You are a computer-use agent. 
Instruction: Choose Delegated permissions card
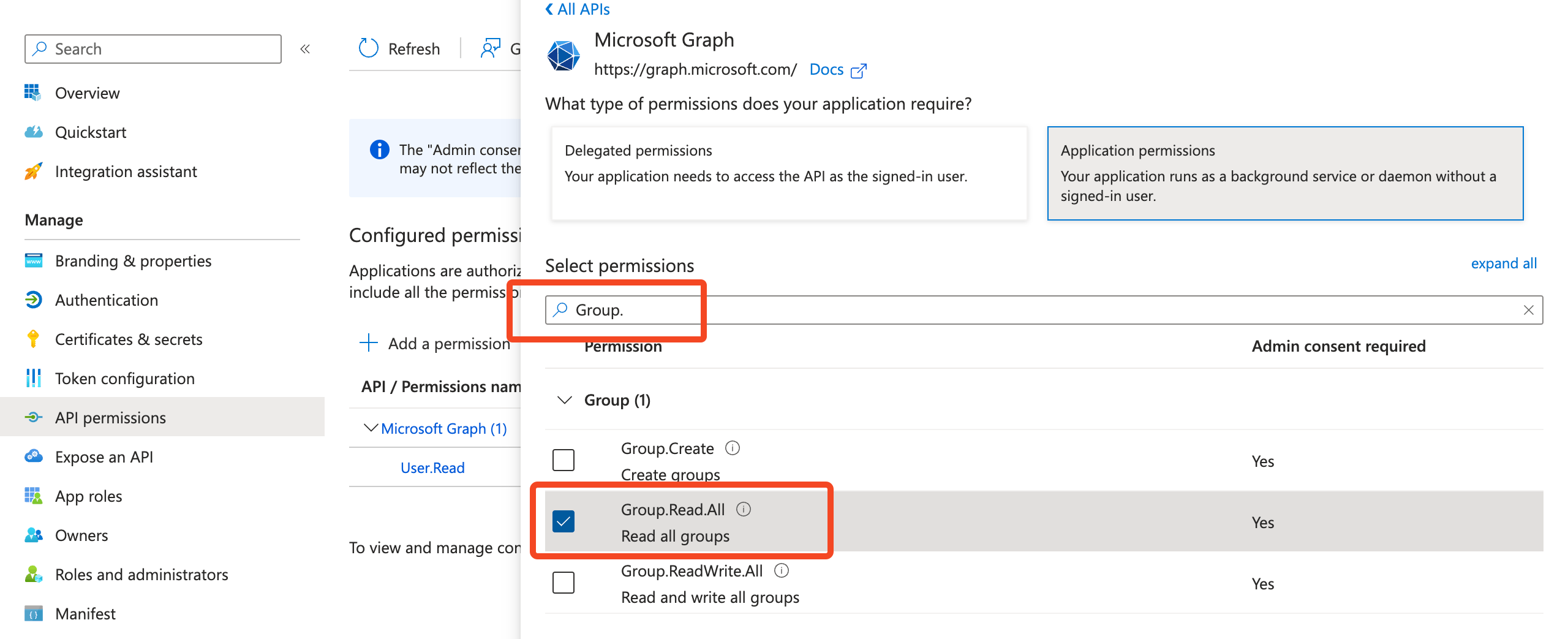(x=790, y=173)
